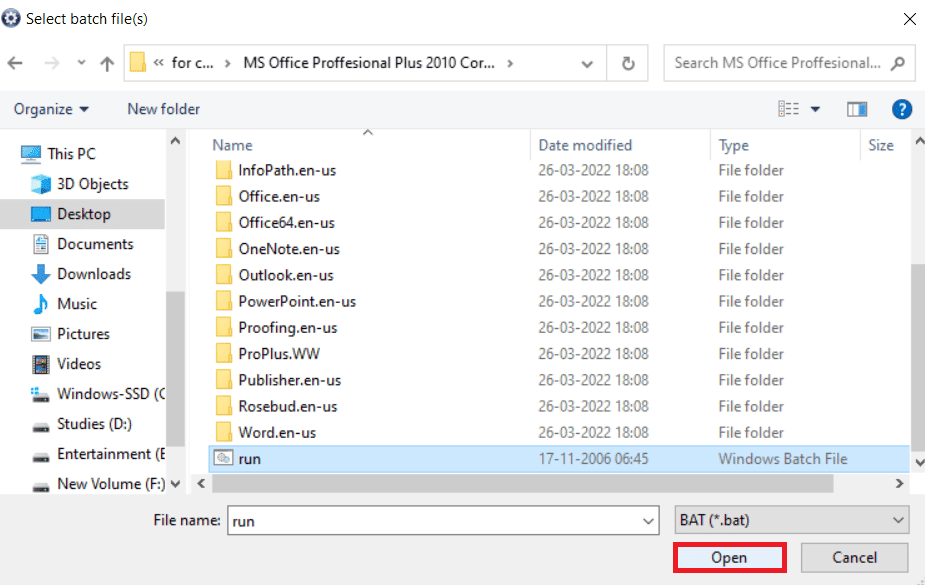Navigate back using the back arrow
Image resolution: width=925 pixels, height=585 pixels.
click(16, 62)
